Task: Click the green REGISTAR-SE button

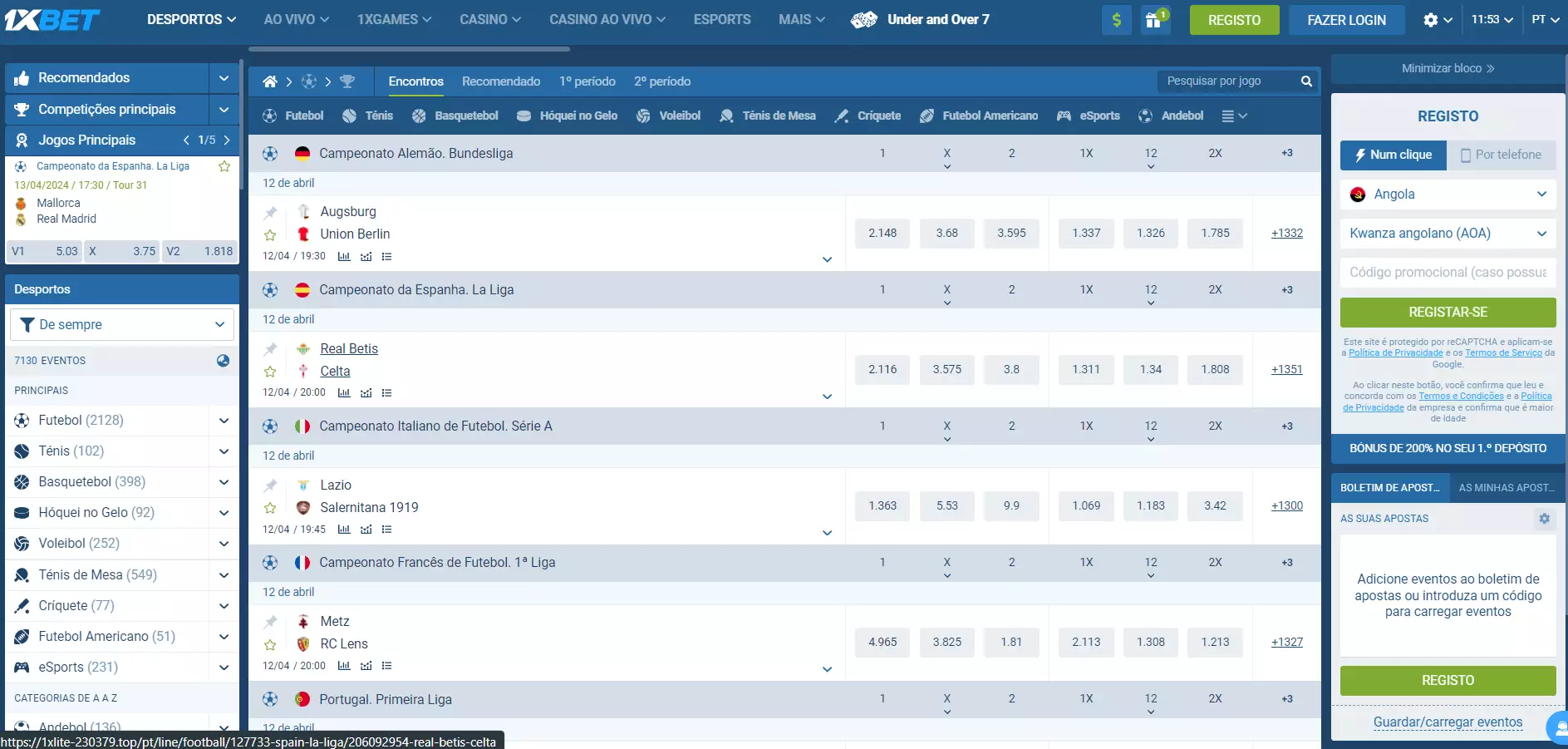Action: [x=1448, y=313]
